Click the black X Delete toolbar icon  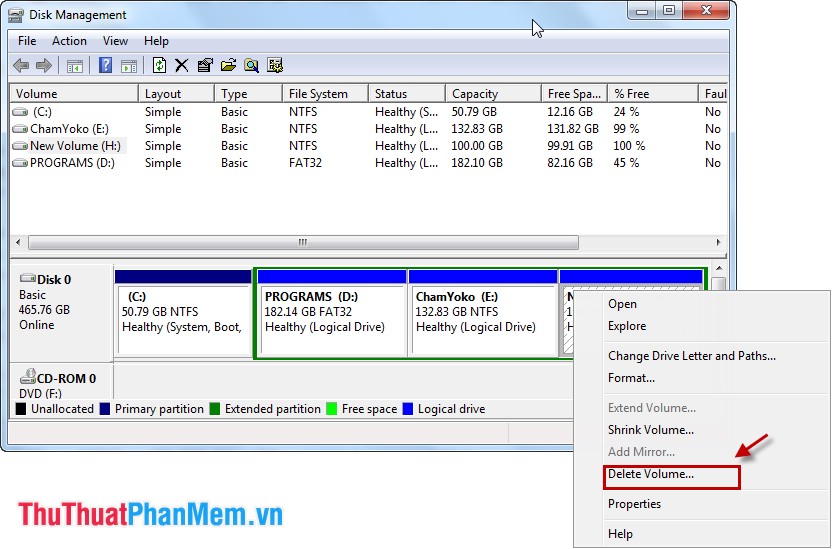tap(181, 65)
